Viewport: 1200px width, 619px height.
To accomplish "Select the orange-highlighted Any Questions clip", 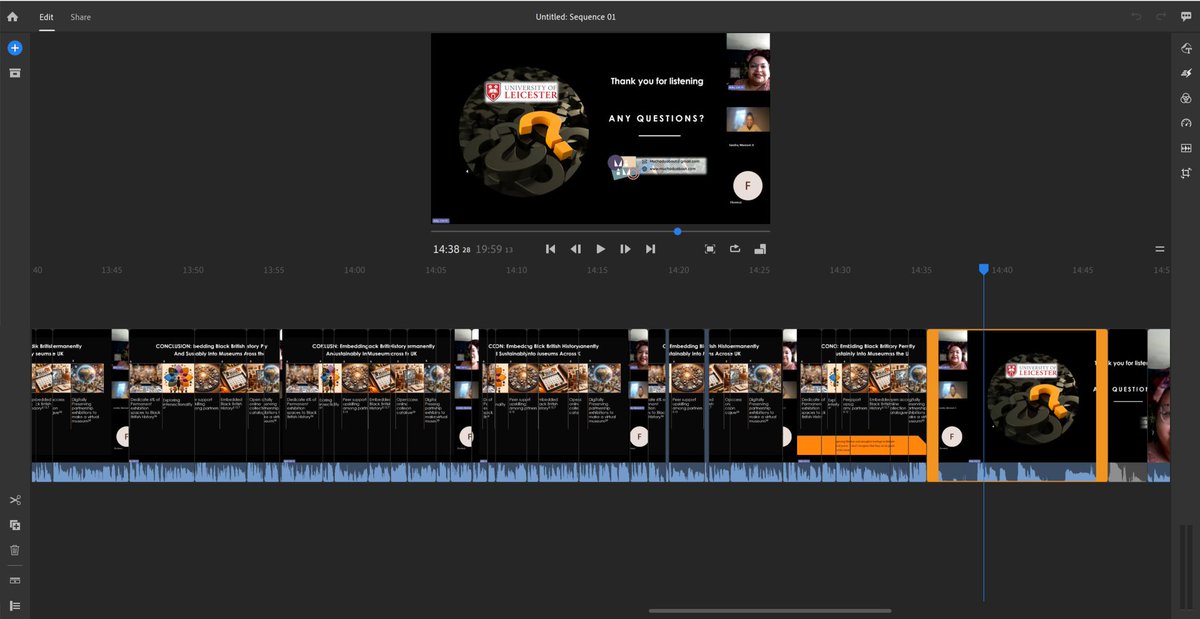I will point(1017,405).
